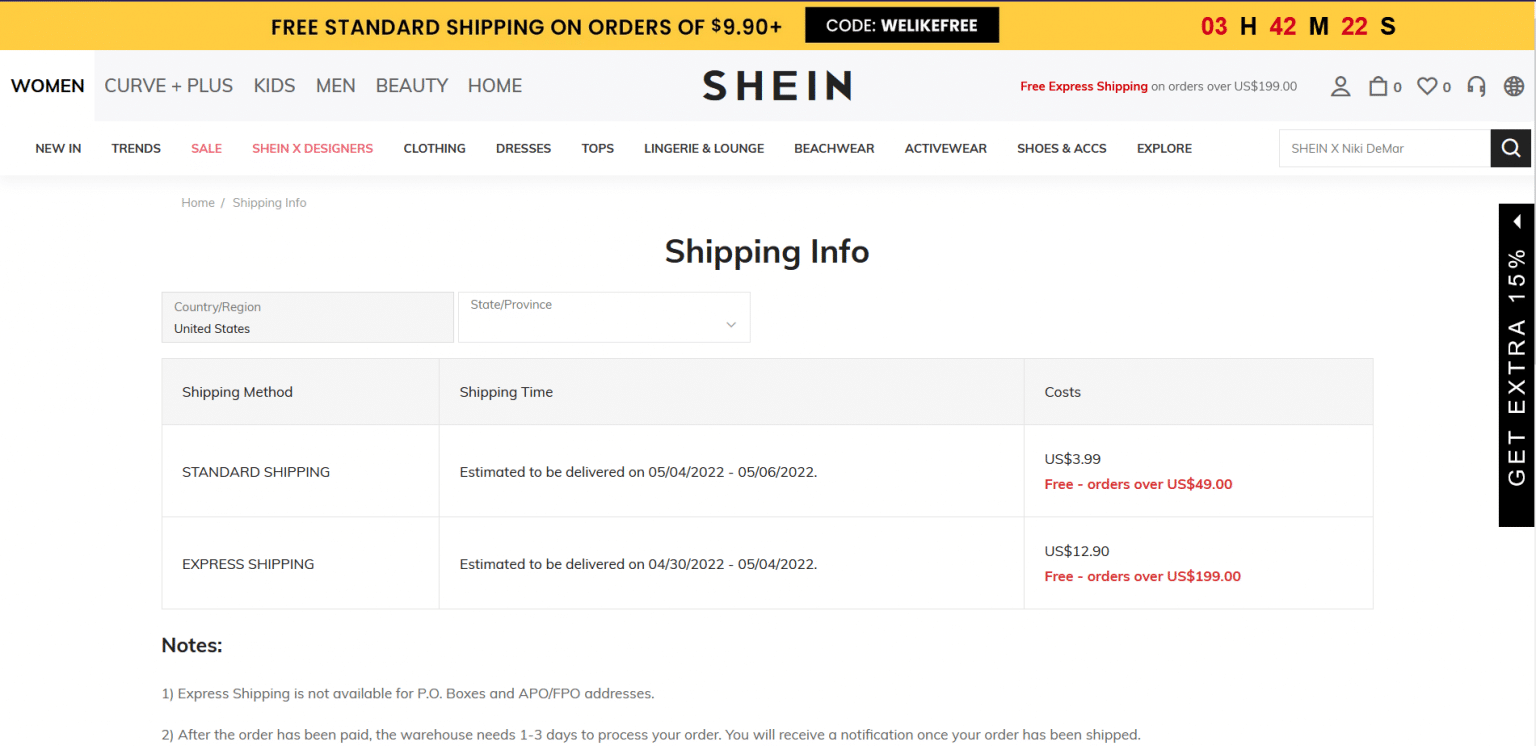
Task: Select the EXPRESS SHIPPING row
Action: click(x=248, y=563)
